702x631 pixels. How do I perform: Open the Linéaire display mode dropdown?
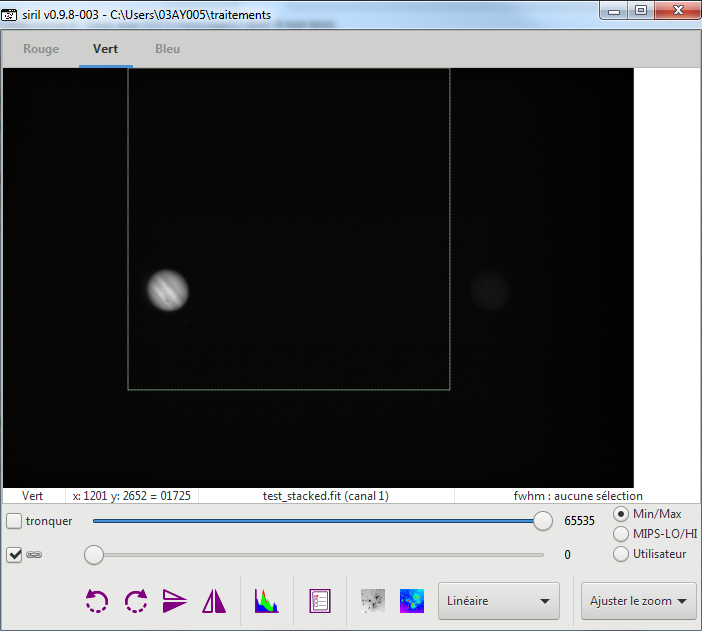click(499, 601)
